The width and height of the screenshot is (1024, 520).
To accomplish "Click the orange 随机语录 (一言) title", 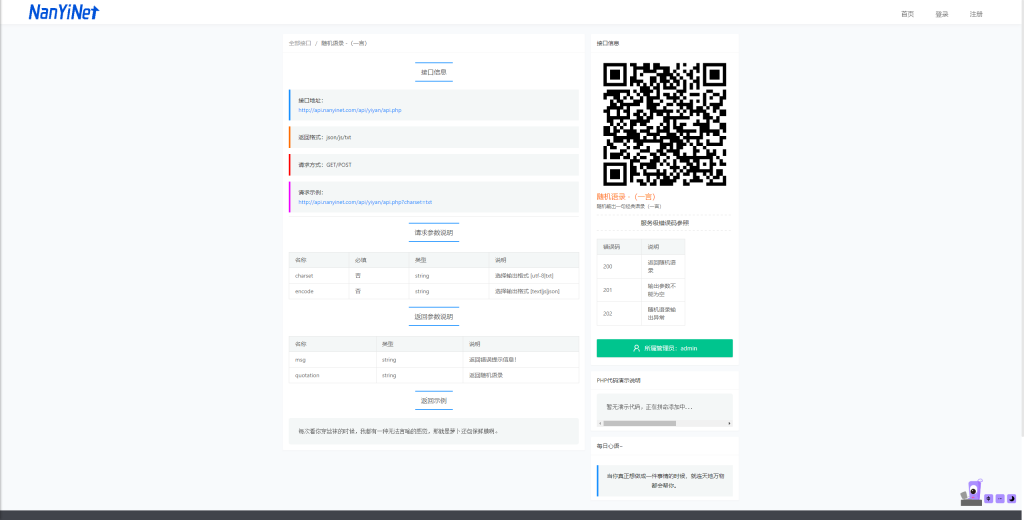I will pos(626,197).
